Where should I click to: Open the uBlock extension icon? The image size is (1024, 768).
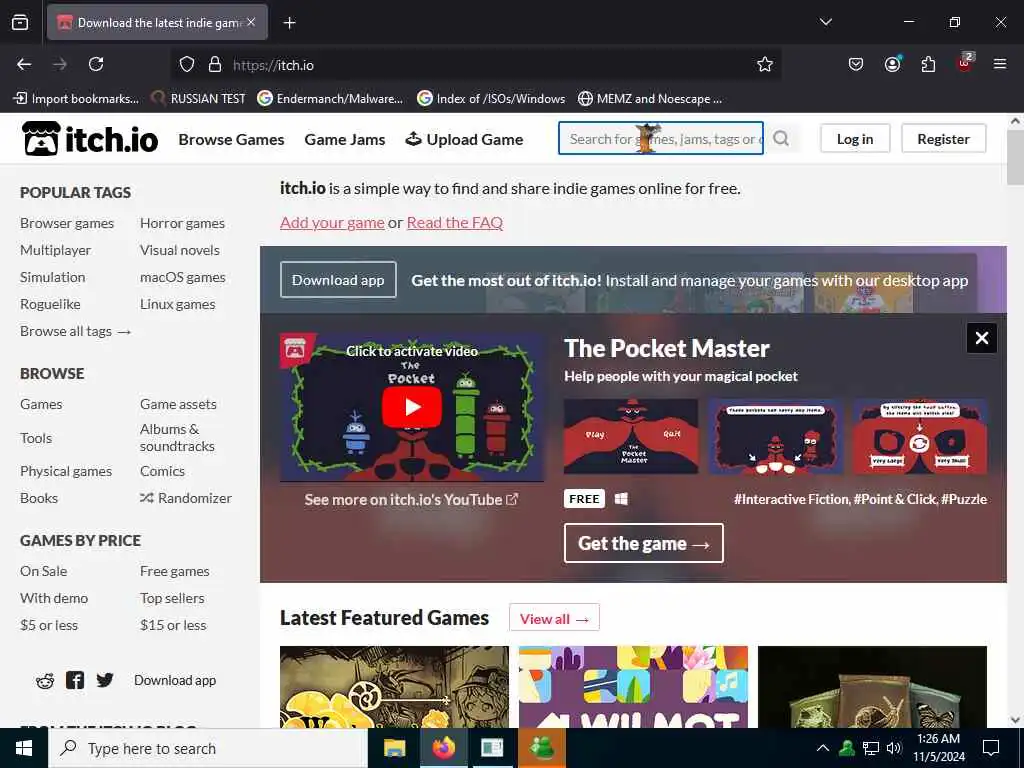coord(965,63)
